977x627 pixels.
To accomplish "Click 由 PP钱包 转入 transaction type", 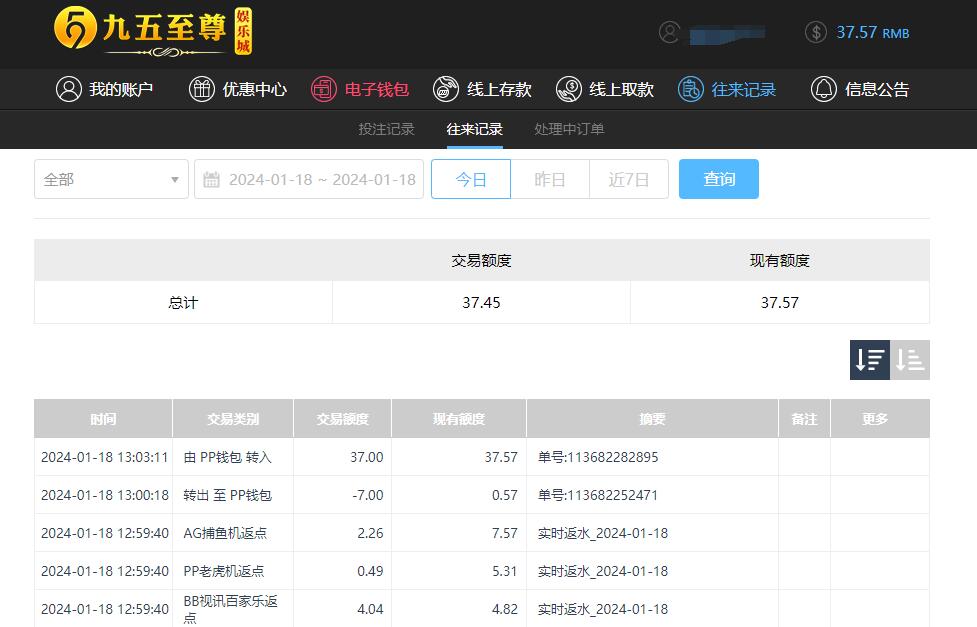I will pos(227,457).
